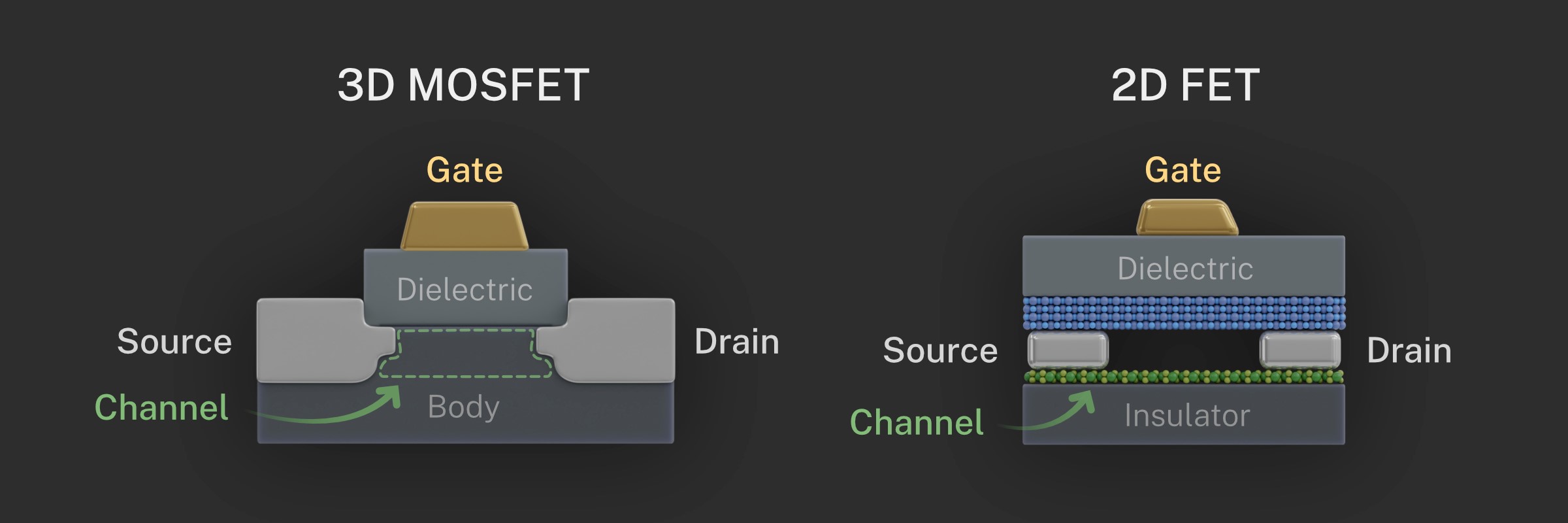Click the 3D MOSFET title
The width and height of the screenshot is (1568, 523).
point(463,85)
